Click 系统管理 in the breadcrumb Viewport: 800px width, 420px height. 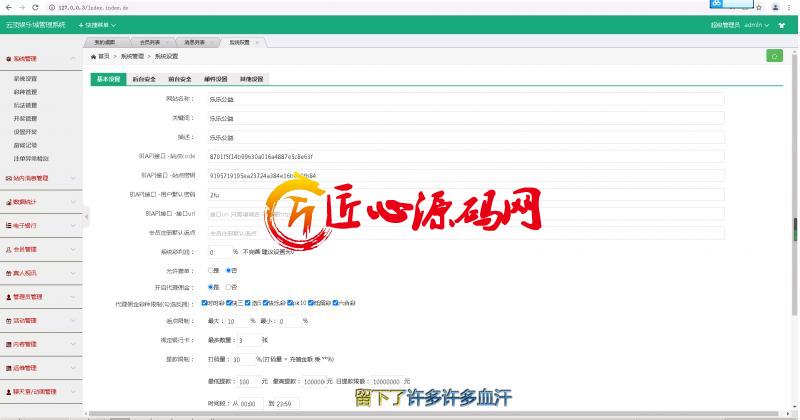pyautogui.click(x=132, y=57)
